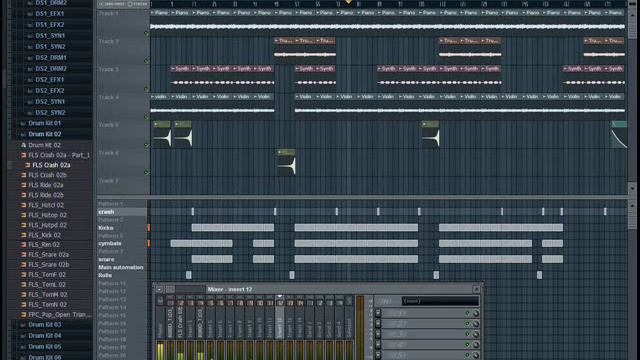
Task: Click the sample icon beside FLS_TomM 02
Action: click(x=23, y=294)
